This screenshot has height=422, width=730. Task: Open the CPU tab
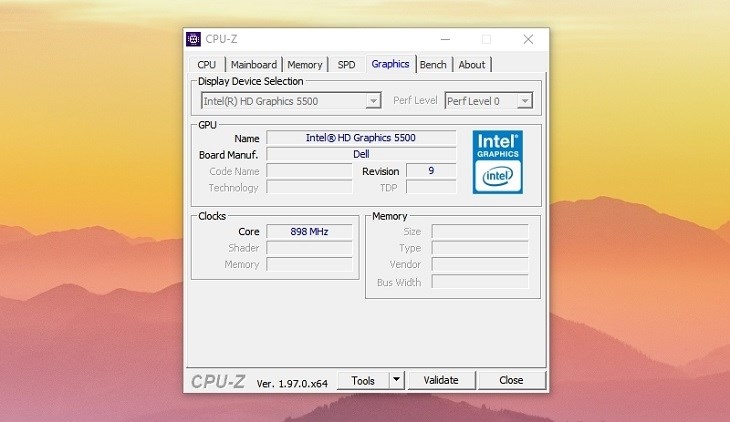point(206,65)
